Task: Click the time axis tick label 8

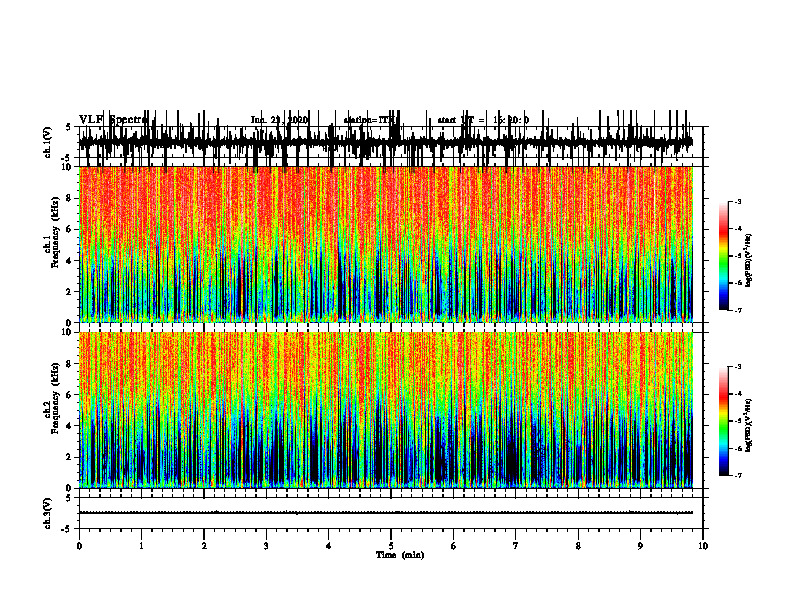Action: [x=578, y=546]
